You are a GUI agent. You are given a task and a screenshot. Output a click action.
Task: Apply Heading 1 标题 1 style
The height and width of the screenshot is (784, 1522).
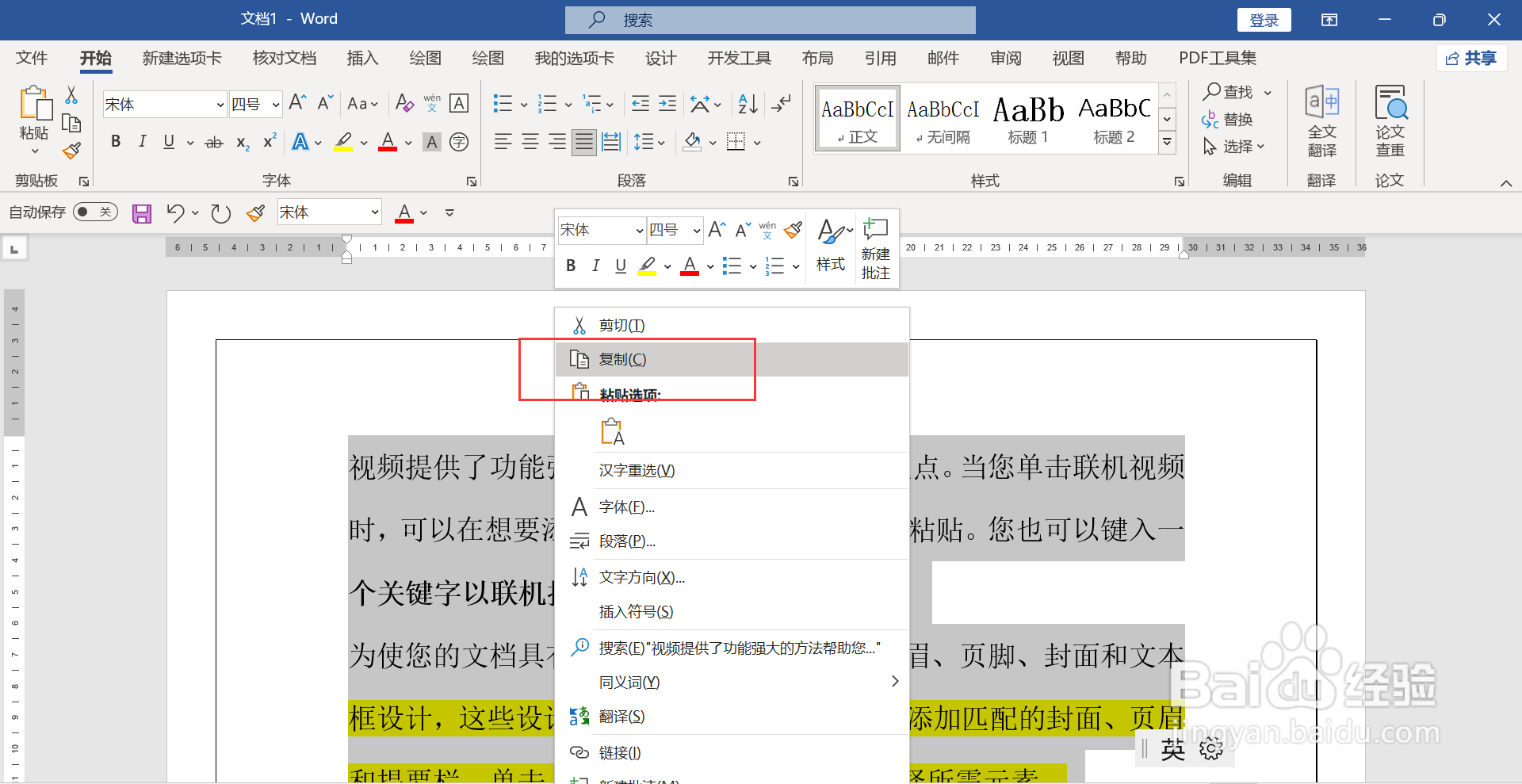coord(1028,119)
